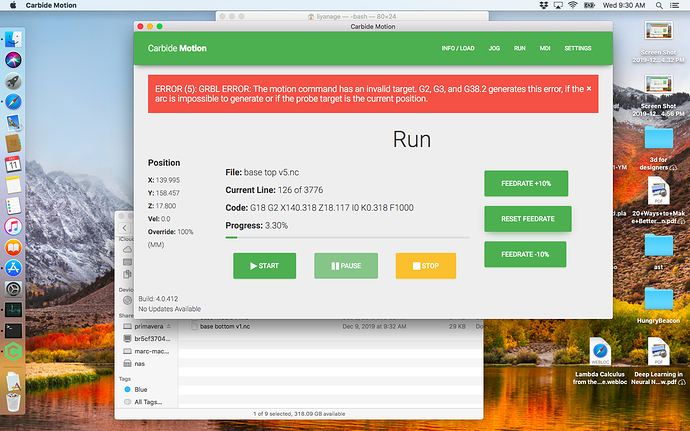The height and width of the screenshot is (431, 690).
Task: Click the Carbide Motion logo text
Action: coord(177,48)
